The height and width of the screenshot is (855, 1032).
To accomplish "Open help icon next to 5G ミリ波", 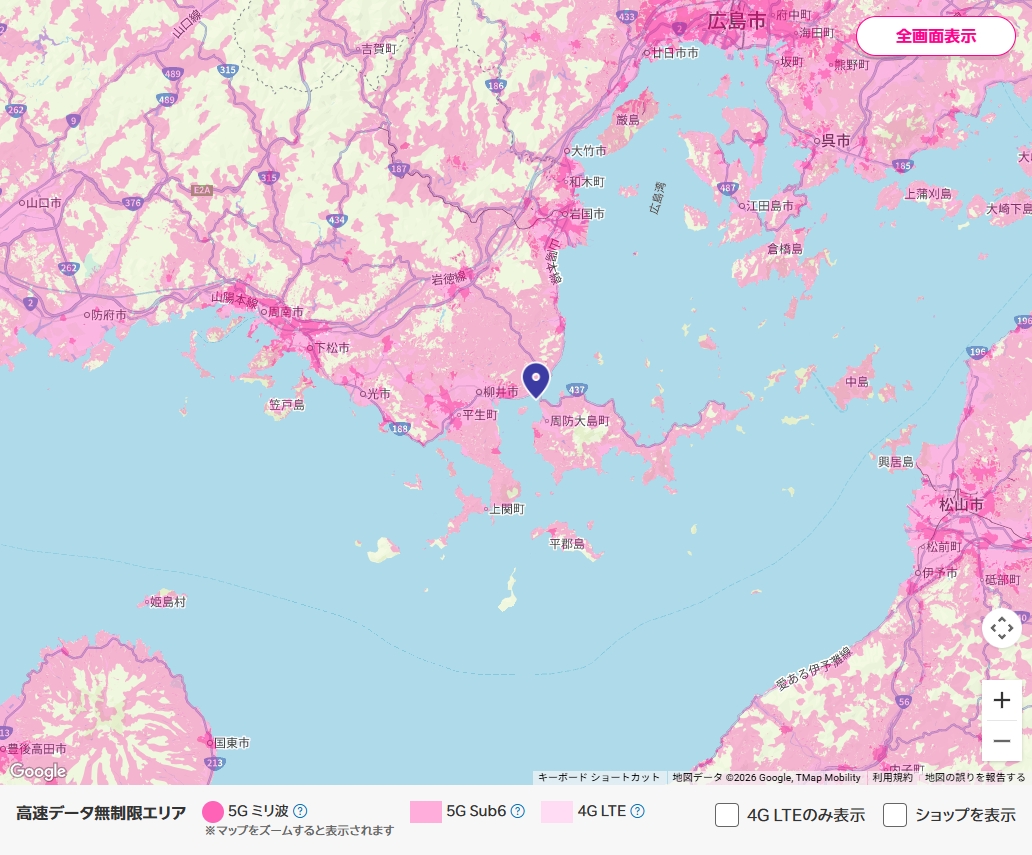I will pyautogui.click(x=300, y=811).
